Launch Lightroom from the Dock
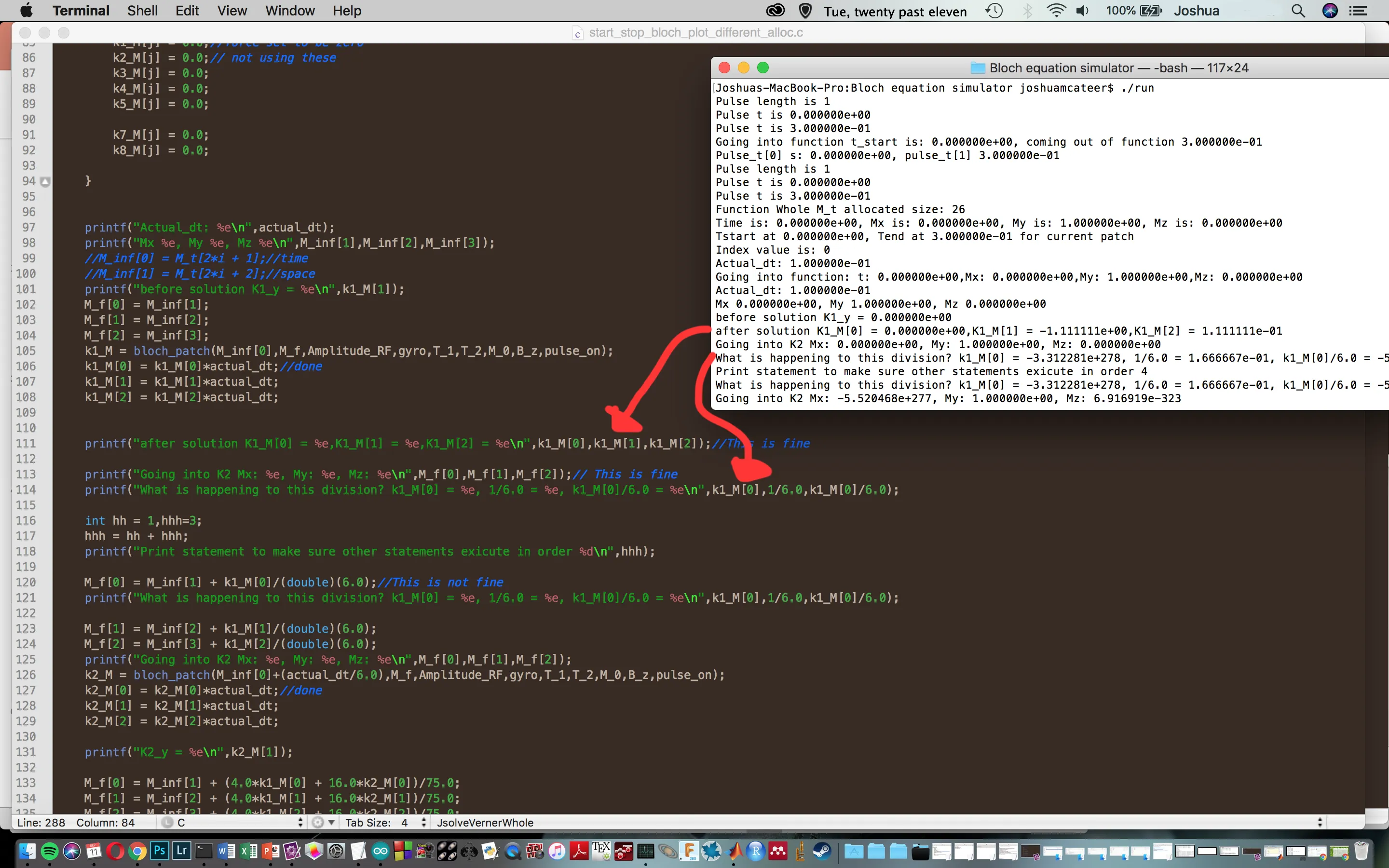Viewport: 1389px width, 868px height. tap(181, 851)
